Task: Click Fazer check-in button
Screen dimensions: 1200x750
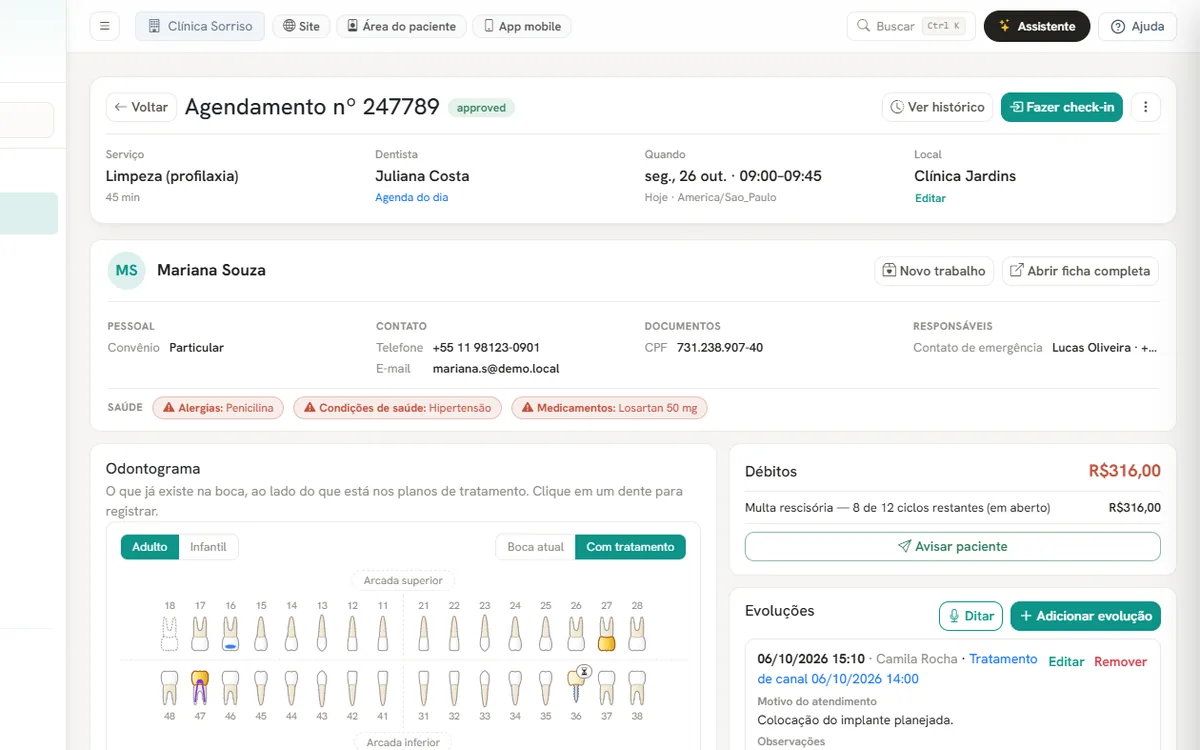Action: (1062, 107)
